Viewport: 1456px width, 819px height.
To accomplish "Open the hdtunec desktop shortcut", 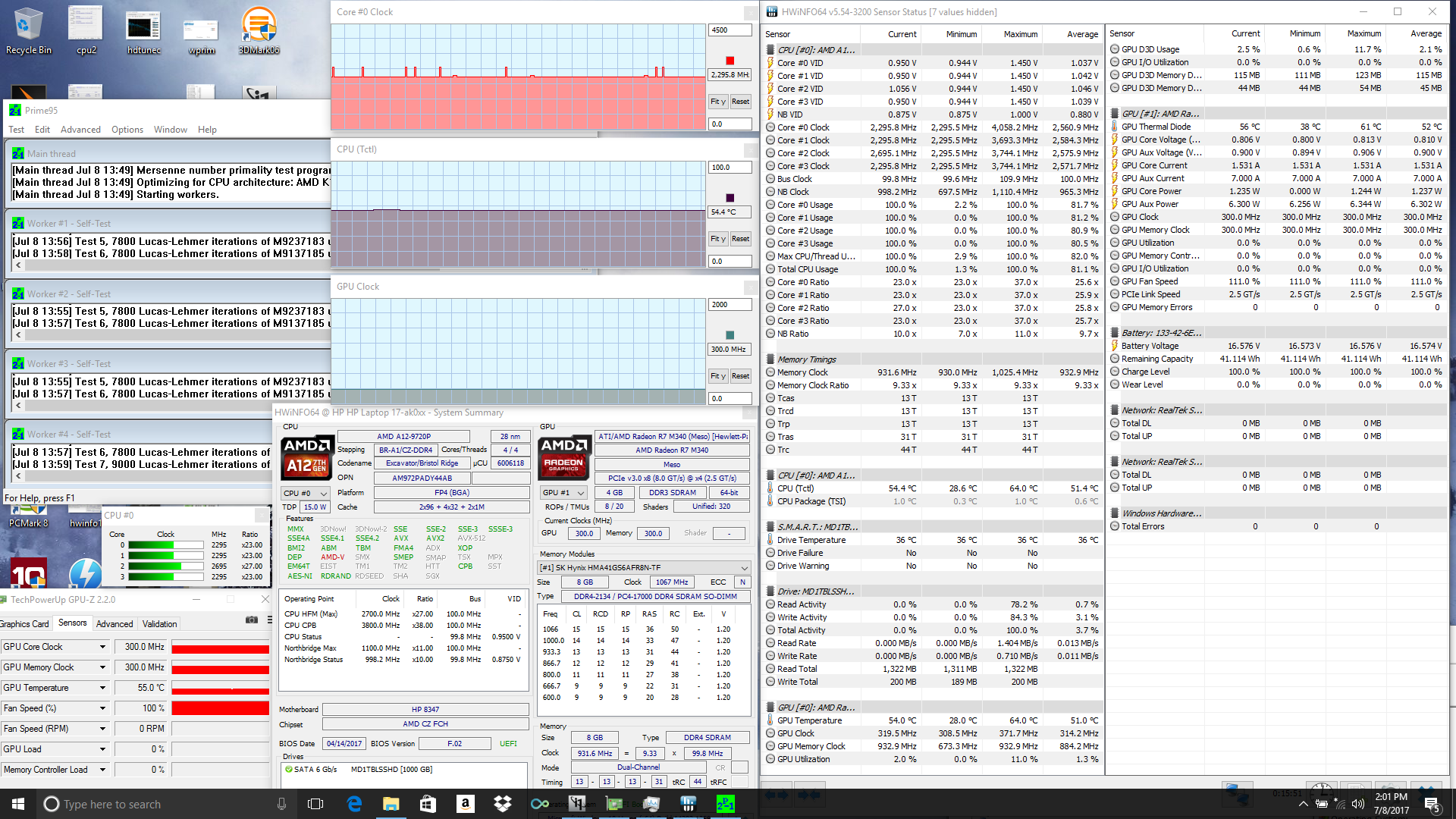I will (143, 30).
